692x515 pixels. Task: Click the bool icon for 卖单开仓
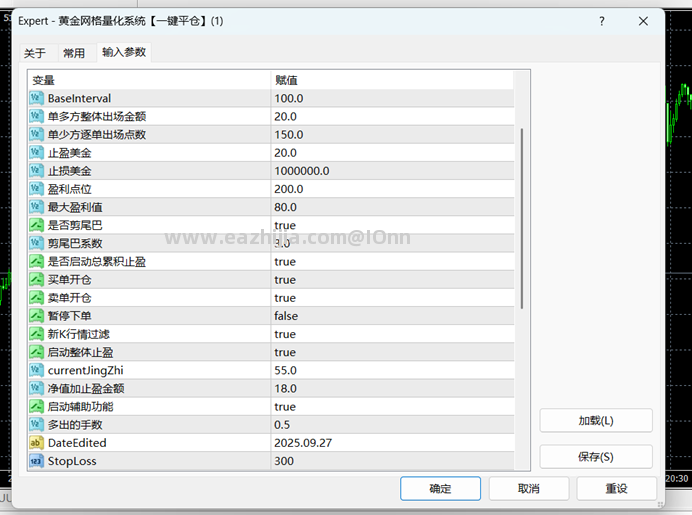(x=37, y=297)
